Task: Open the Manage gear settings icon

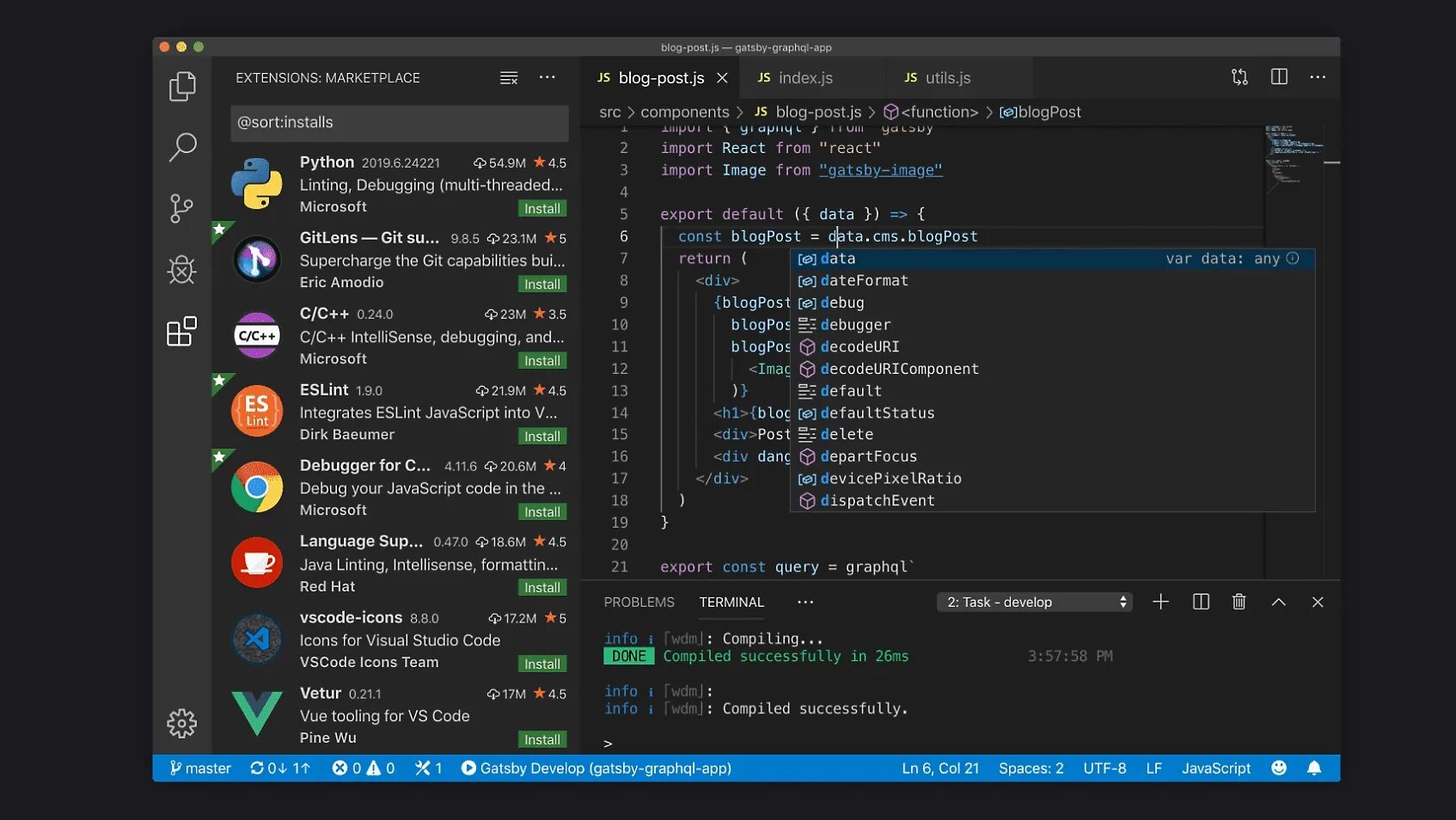Action: pos(182,724)
